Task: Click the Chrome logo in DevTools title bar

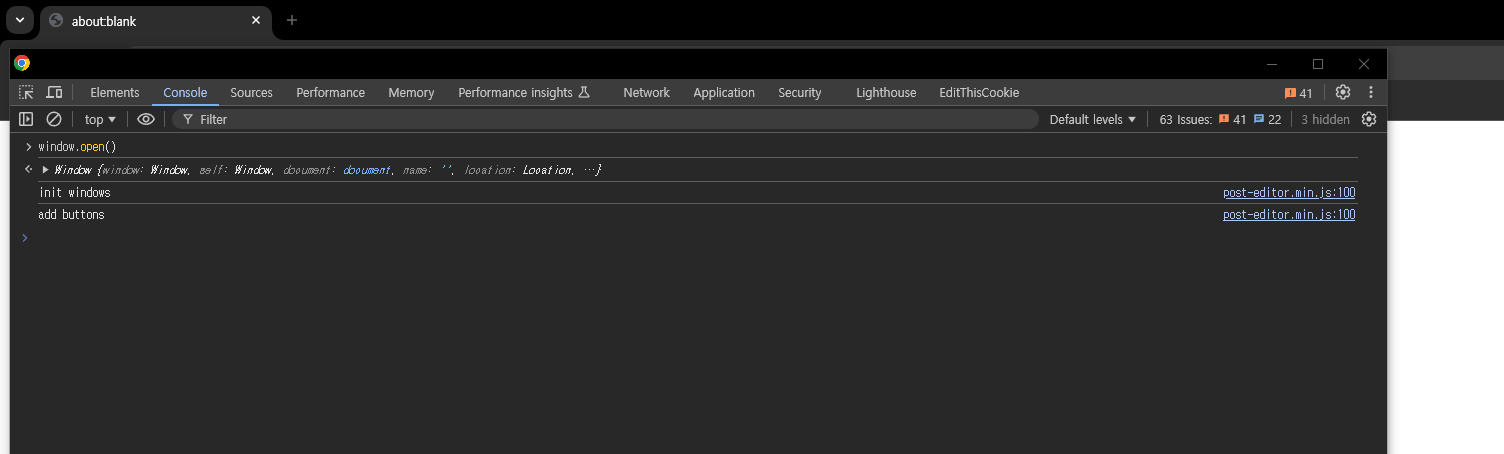Action: pos(22,63)
